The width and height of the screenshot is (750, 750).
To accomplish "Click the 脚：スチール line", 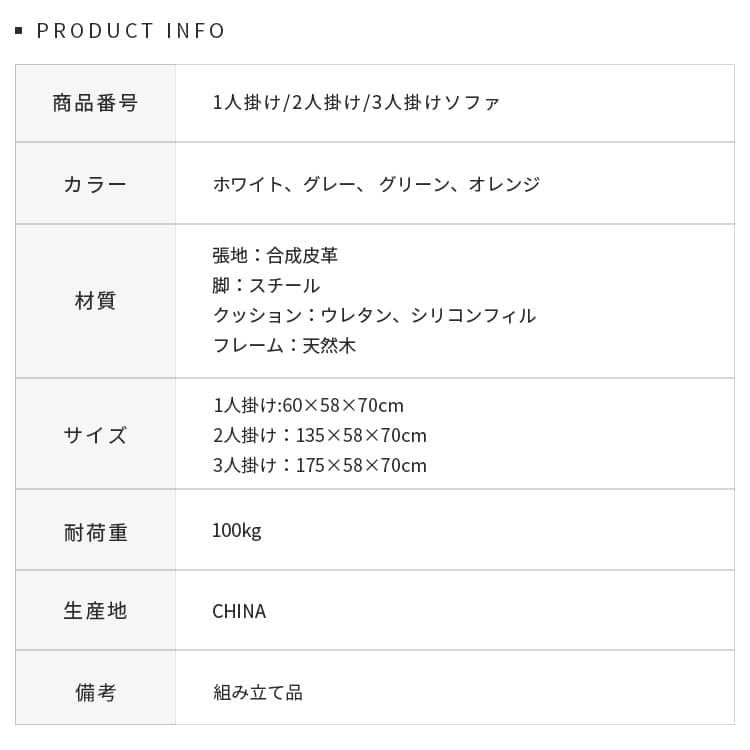I will tap(266, 286).
